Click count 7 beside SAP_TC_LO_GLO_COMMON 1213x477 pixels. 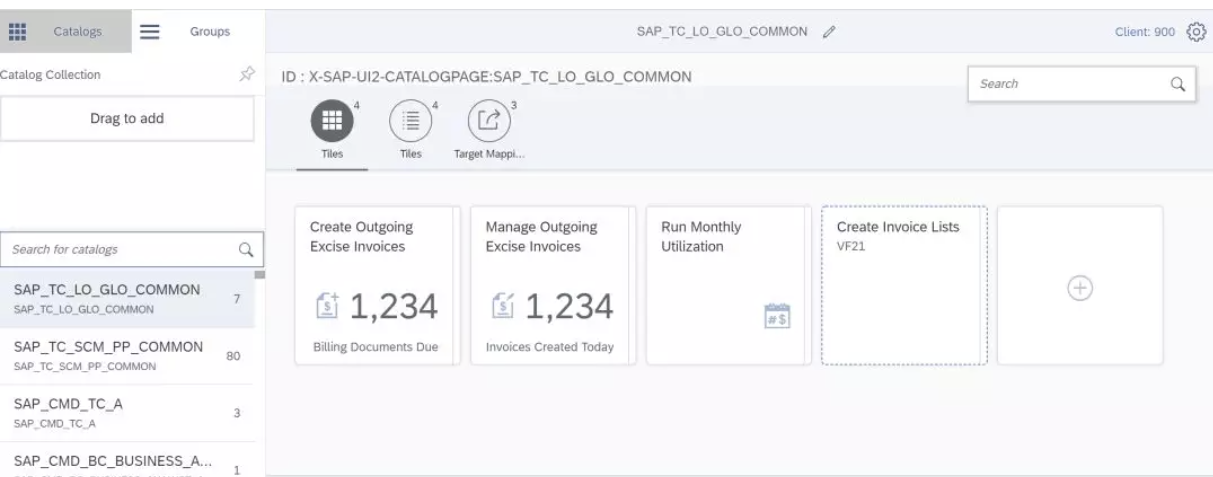click(x=236, y=297)
